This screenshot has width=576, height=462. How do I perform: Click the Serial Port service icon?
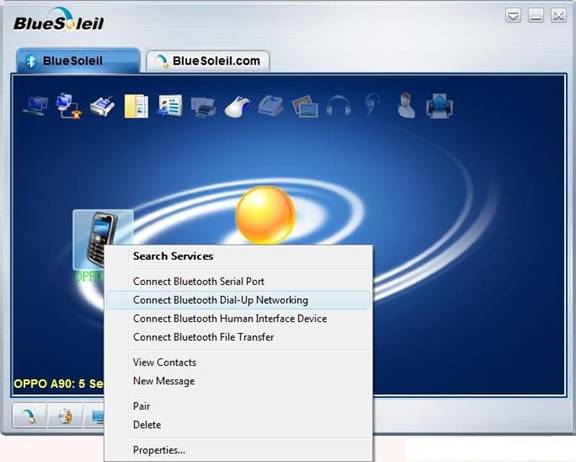(x=102, y=107)
